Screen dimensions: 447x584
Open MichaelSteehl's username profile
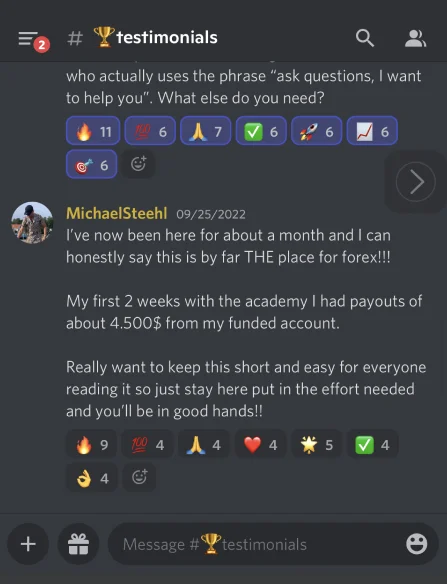click(x=117, y=213)
